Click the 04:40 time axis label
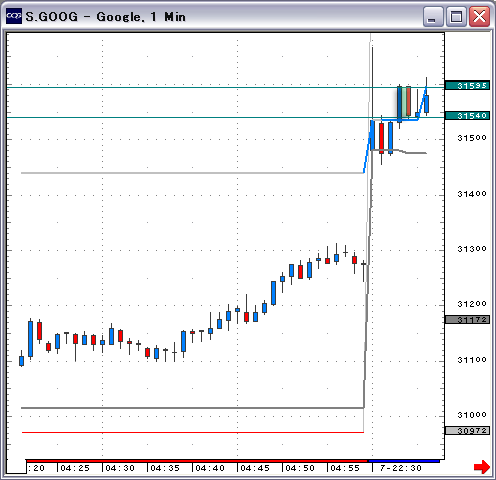This screenshot has width=496, height=480. click(210, 468)
